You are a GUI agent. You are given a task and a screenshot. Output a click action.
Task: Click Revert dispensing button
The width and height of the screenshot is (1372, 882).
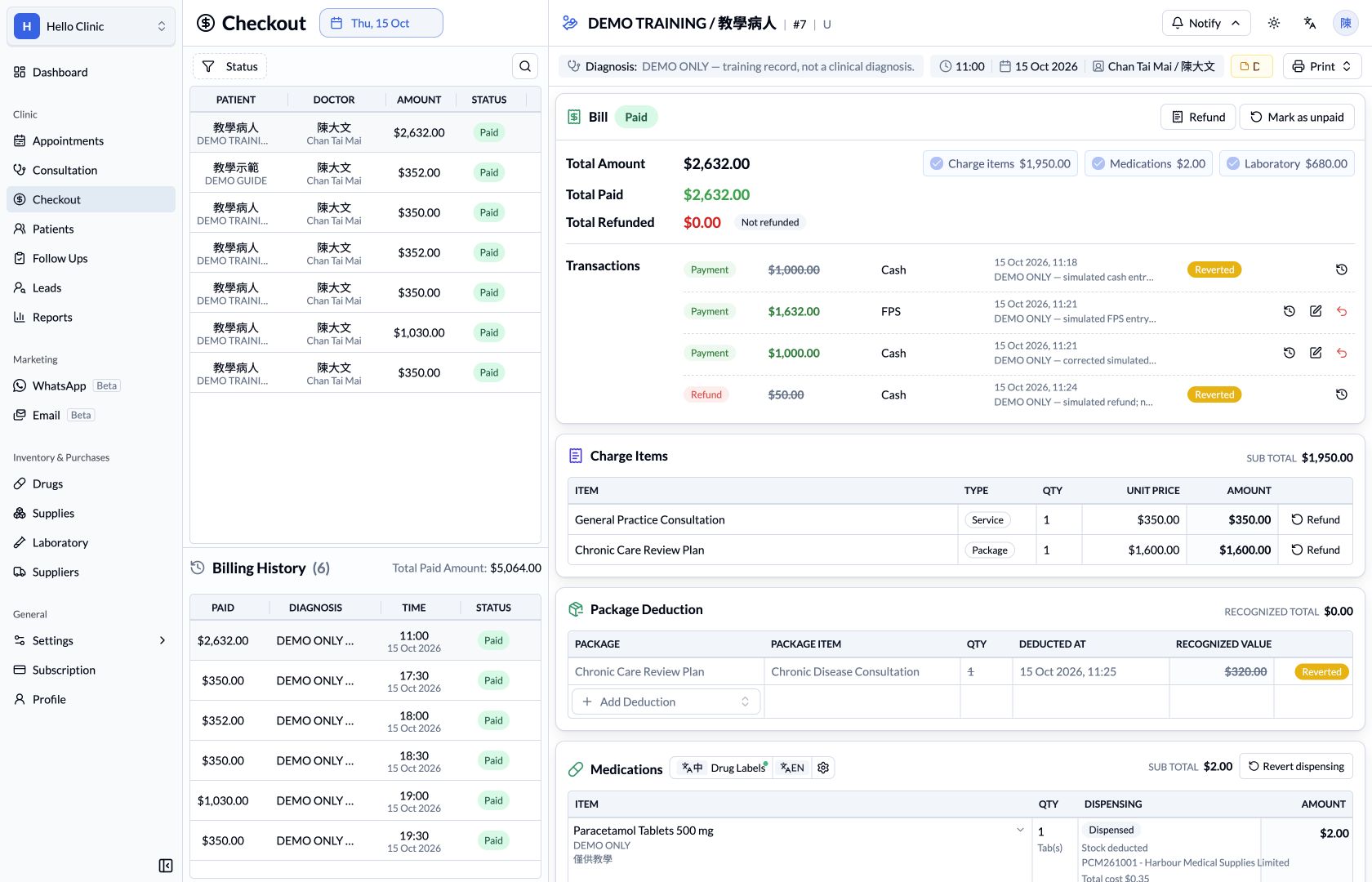(x=1296, y=766)
